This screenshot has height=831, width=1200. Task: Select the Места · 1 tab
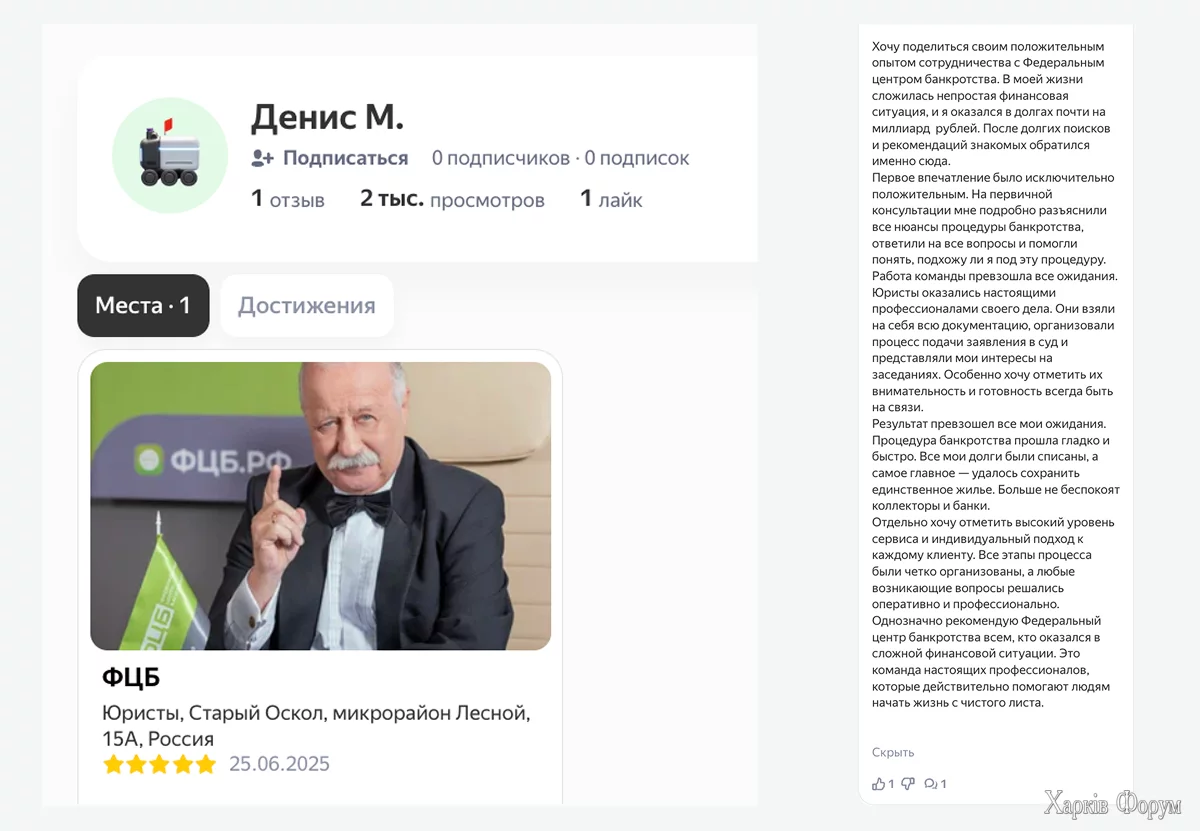143,306
